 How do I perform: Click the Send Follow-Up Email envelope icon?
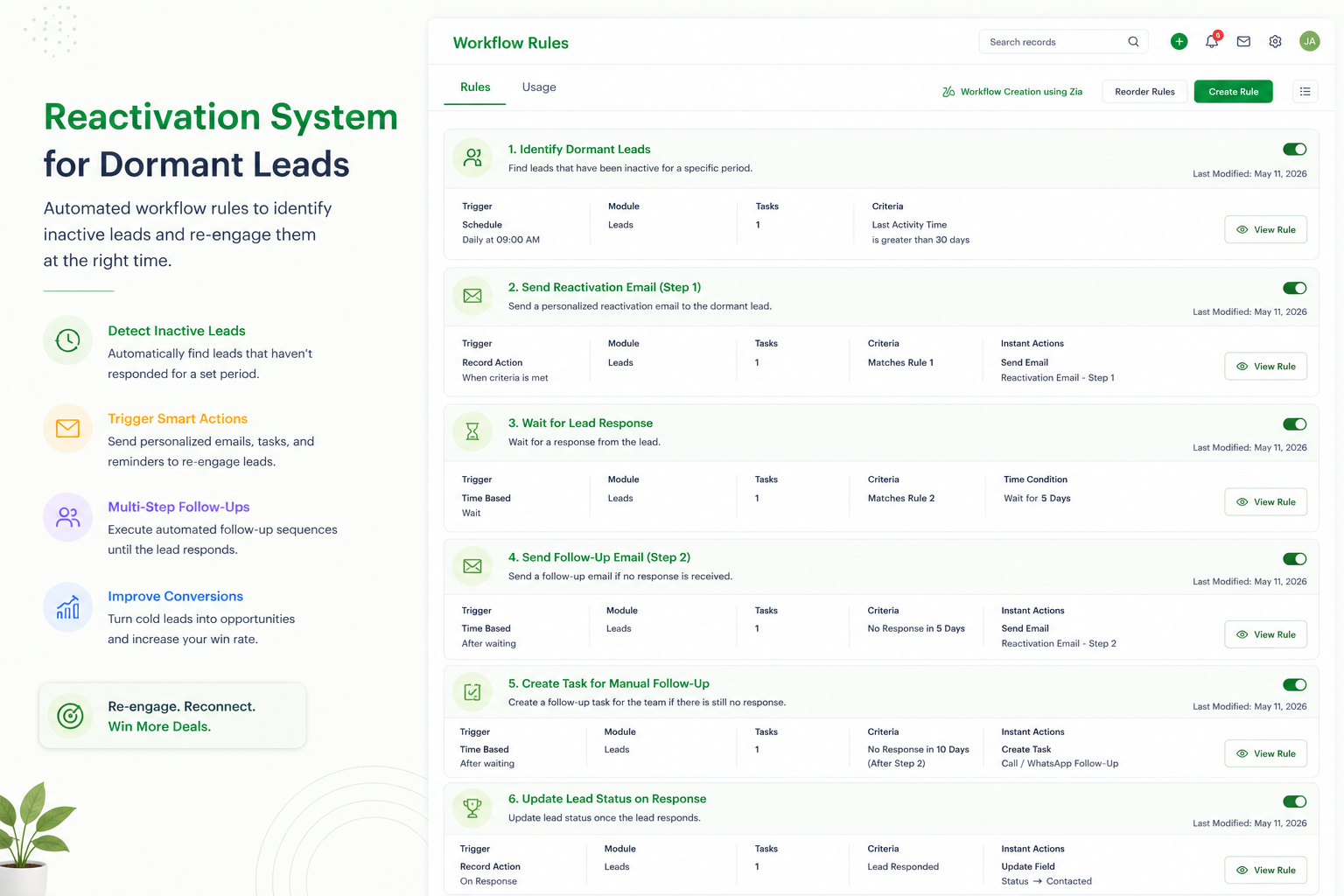coord(472,566)
